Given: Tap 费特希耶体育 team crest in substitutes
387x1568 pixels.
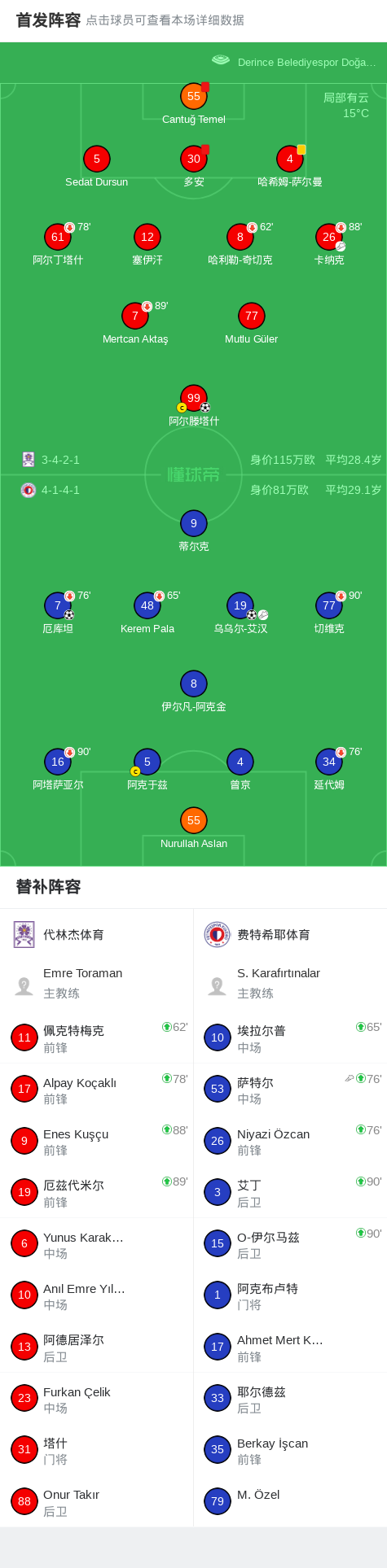Looking at the screenshot, I should pyautogui.click(x=218, y=934).
